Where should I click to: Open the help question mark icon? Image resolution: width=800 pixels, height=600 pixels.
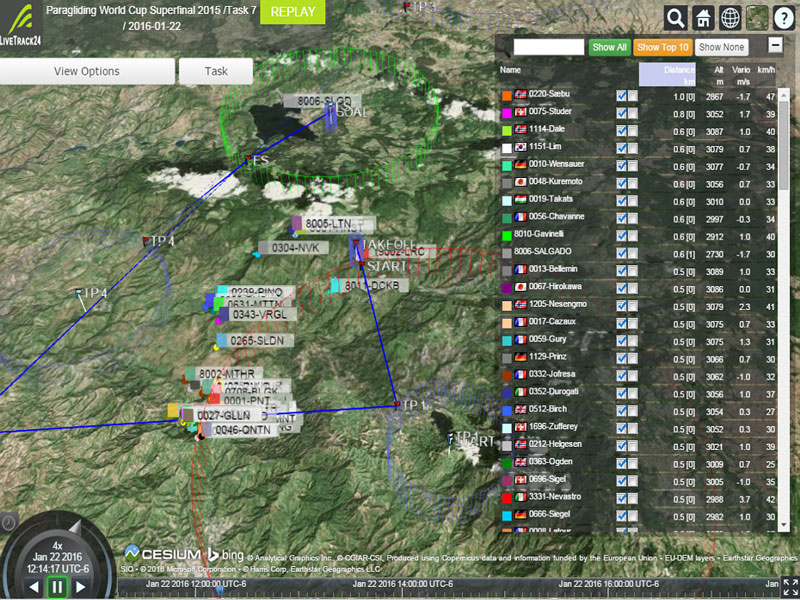[785, 18]
